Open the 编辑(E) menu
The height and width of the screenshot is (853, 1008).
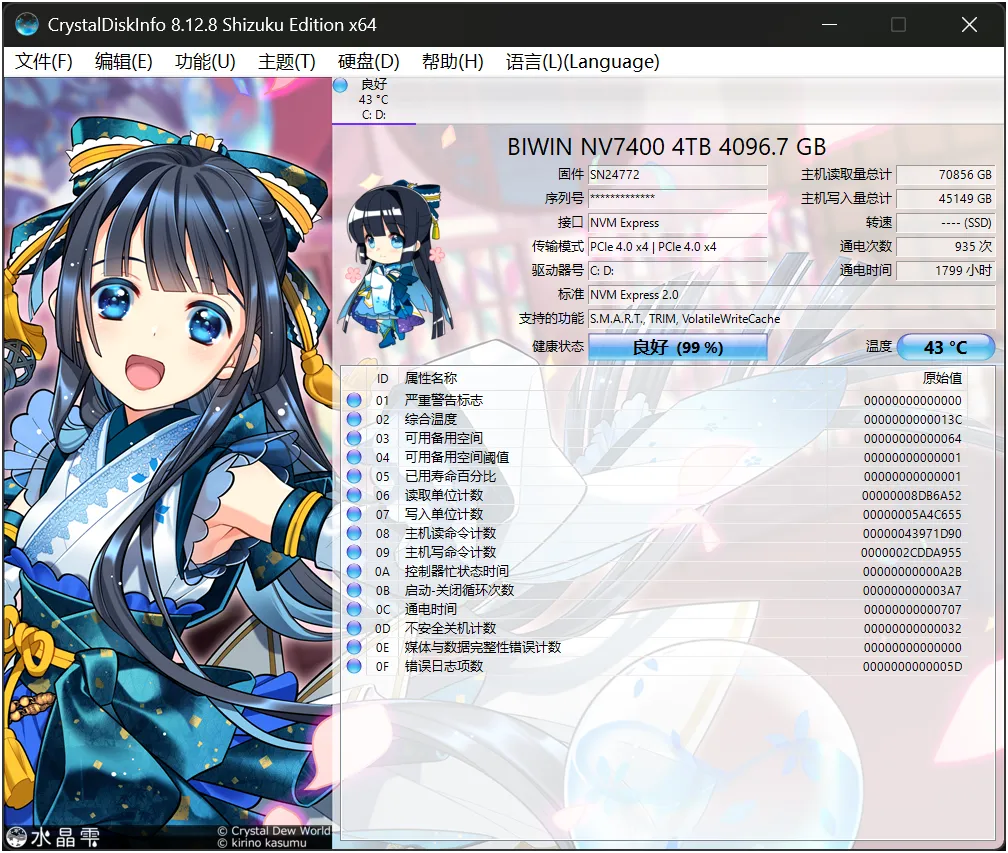coord(123,62)
